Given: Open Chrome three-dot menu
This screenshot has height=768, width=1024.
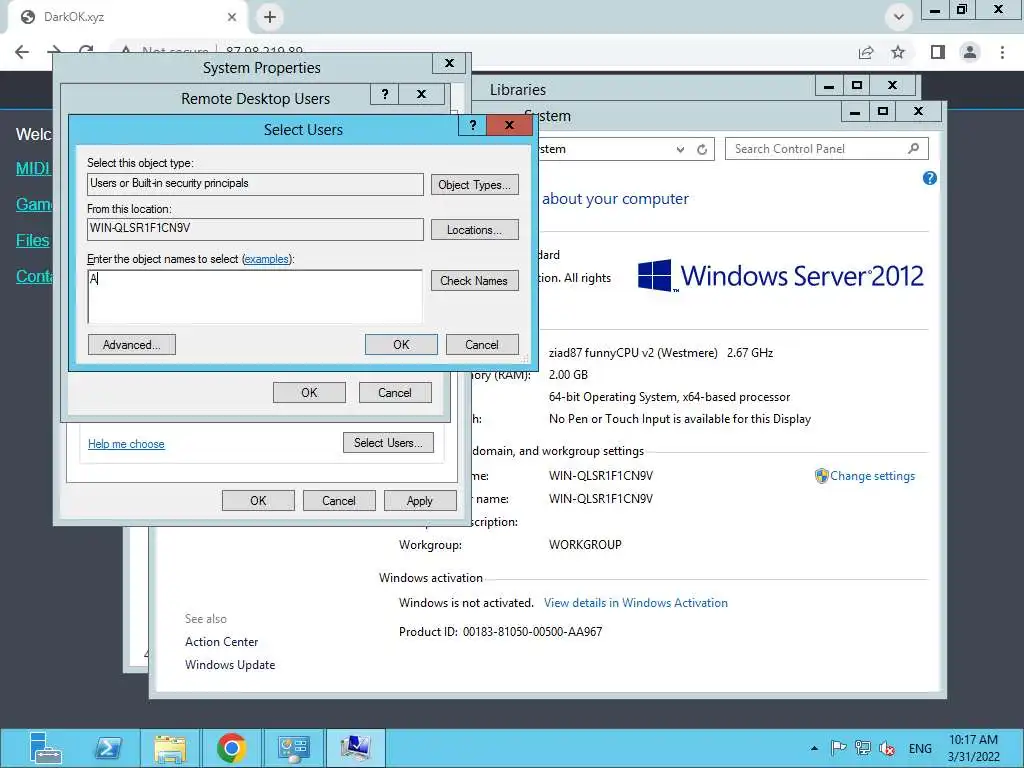Looking at the screenshot, I should point(1002,52).
